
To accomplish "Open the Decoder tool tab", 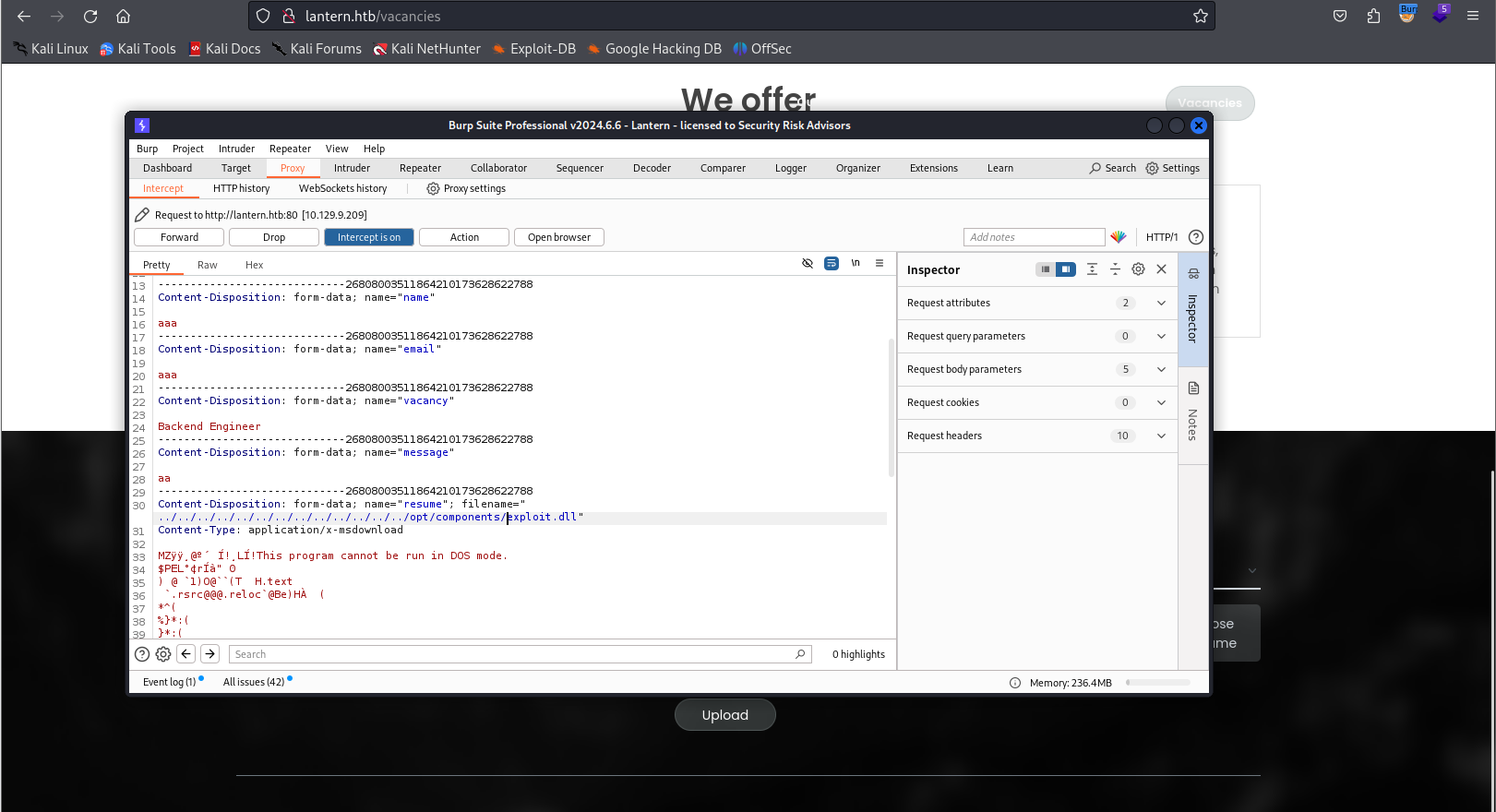I will (x=652, y=168).
